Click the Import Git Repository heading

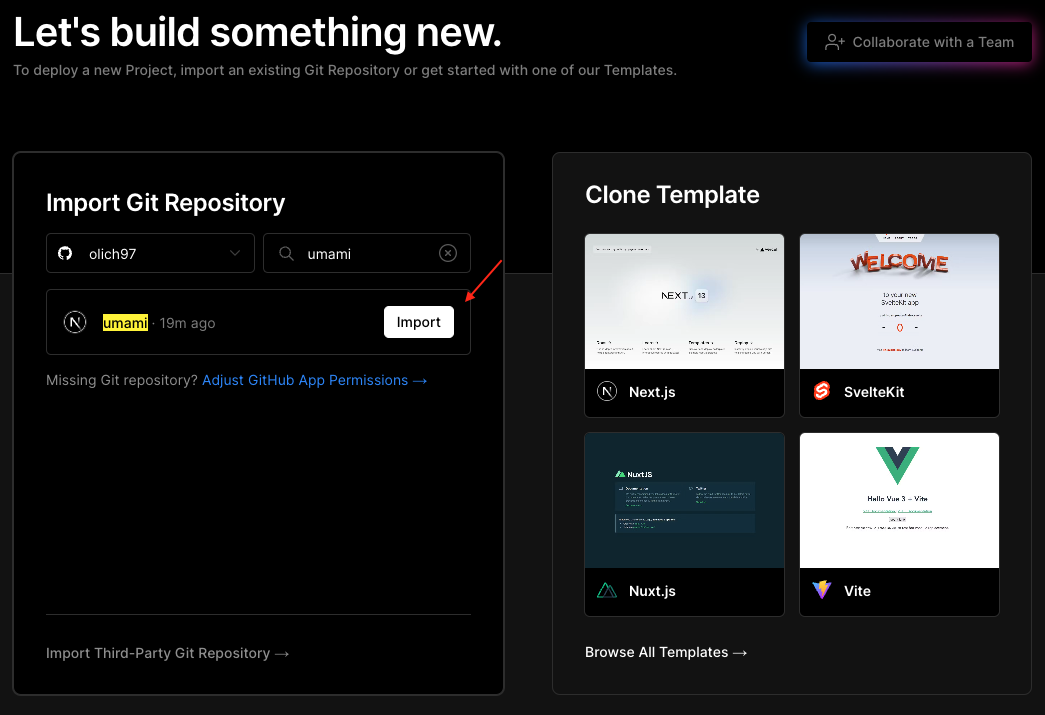pos(165,203)
